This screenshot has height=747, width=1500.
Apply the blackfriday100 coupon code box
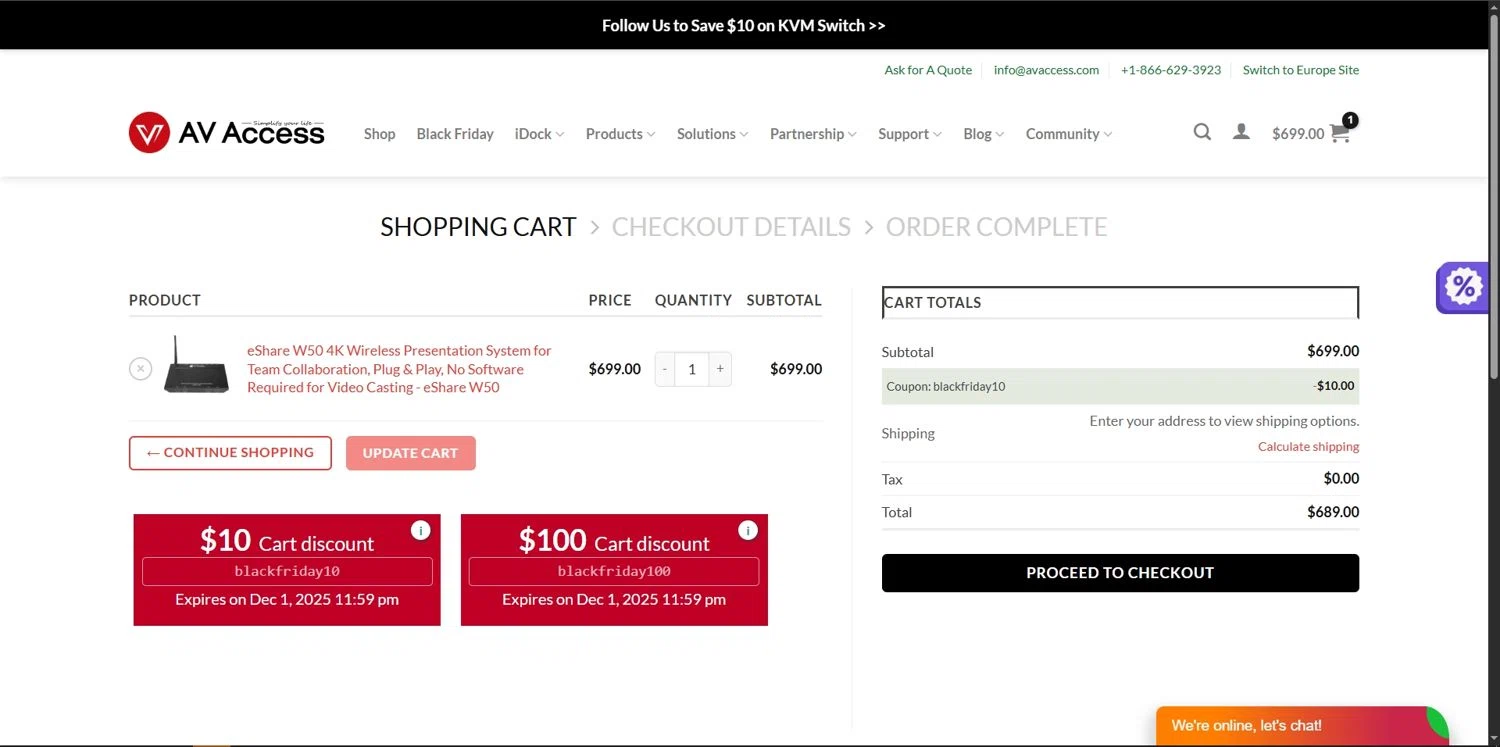coord(614,571)
